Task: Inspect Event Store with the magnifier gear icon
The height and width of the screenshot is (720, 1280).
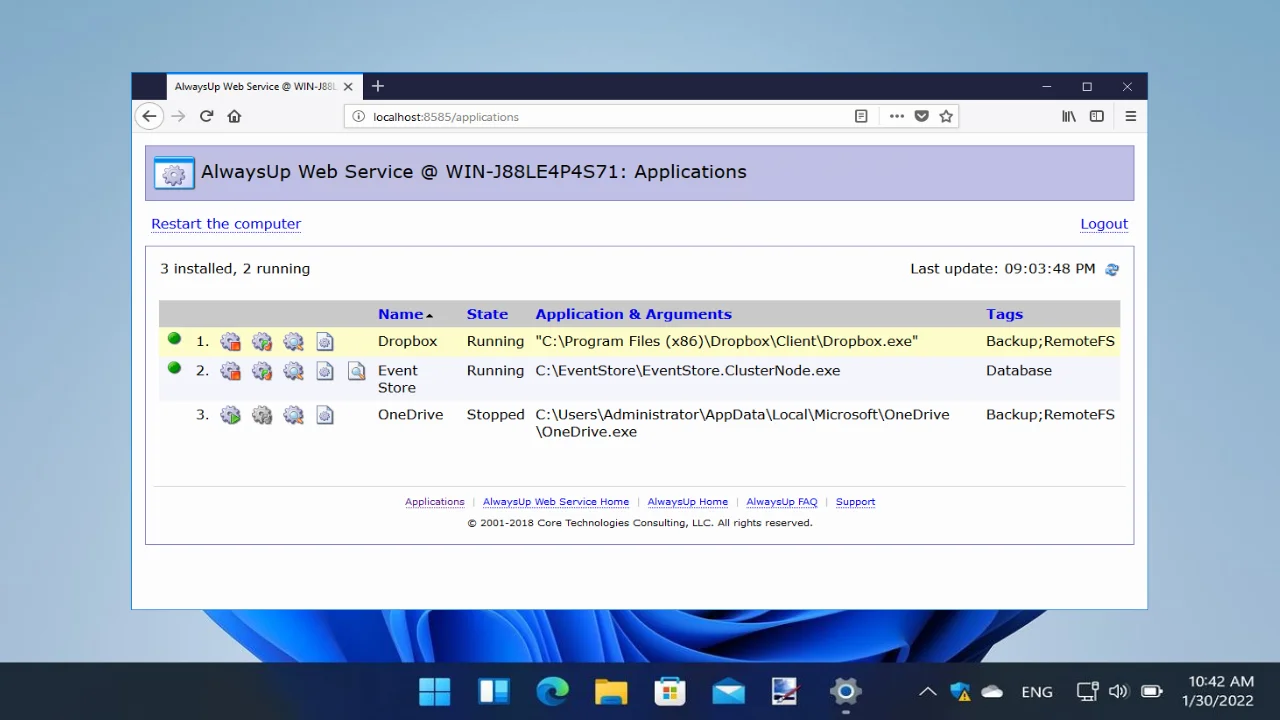Action: point(293,371)
